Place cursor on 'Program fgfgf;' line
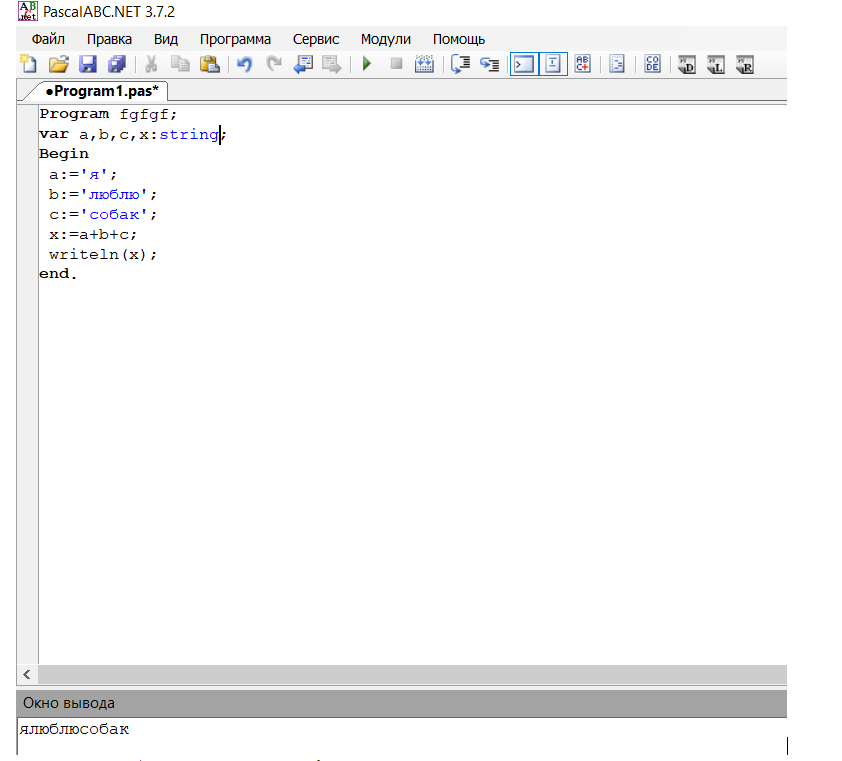The image size is (842, 761). coord(108,114)
